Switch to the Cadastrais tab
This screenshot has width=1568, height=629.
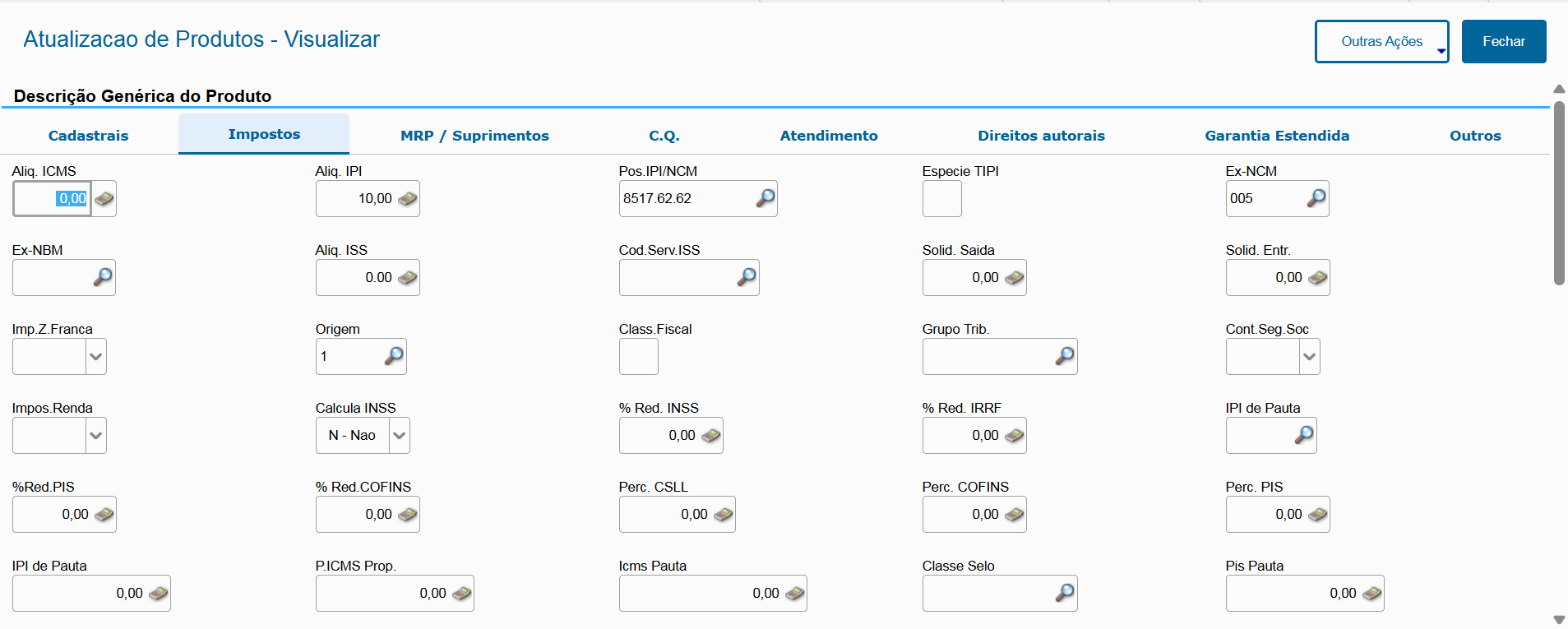coord(88,136)
